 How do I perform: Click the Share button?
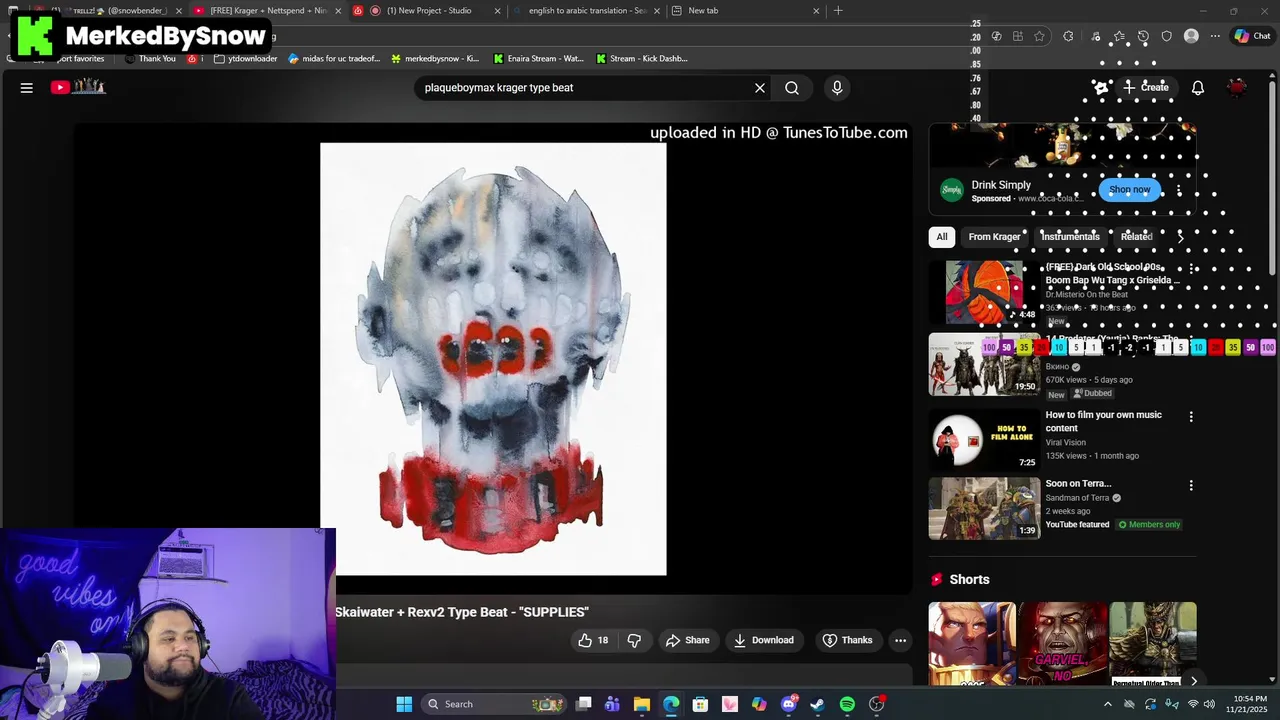coord(688,640)
